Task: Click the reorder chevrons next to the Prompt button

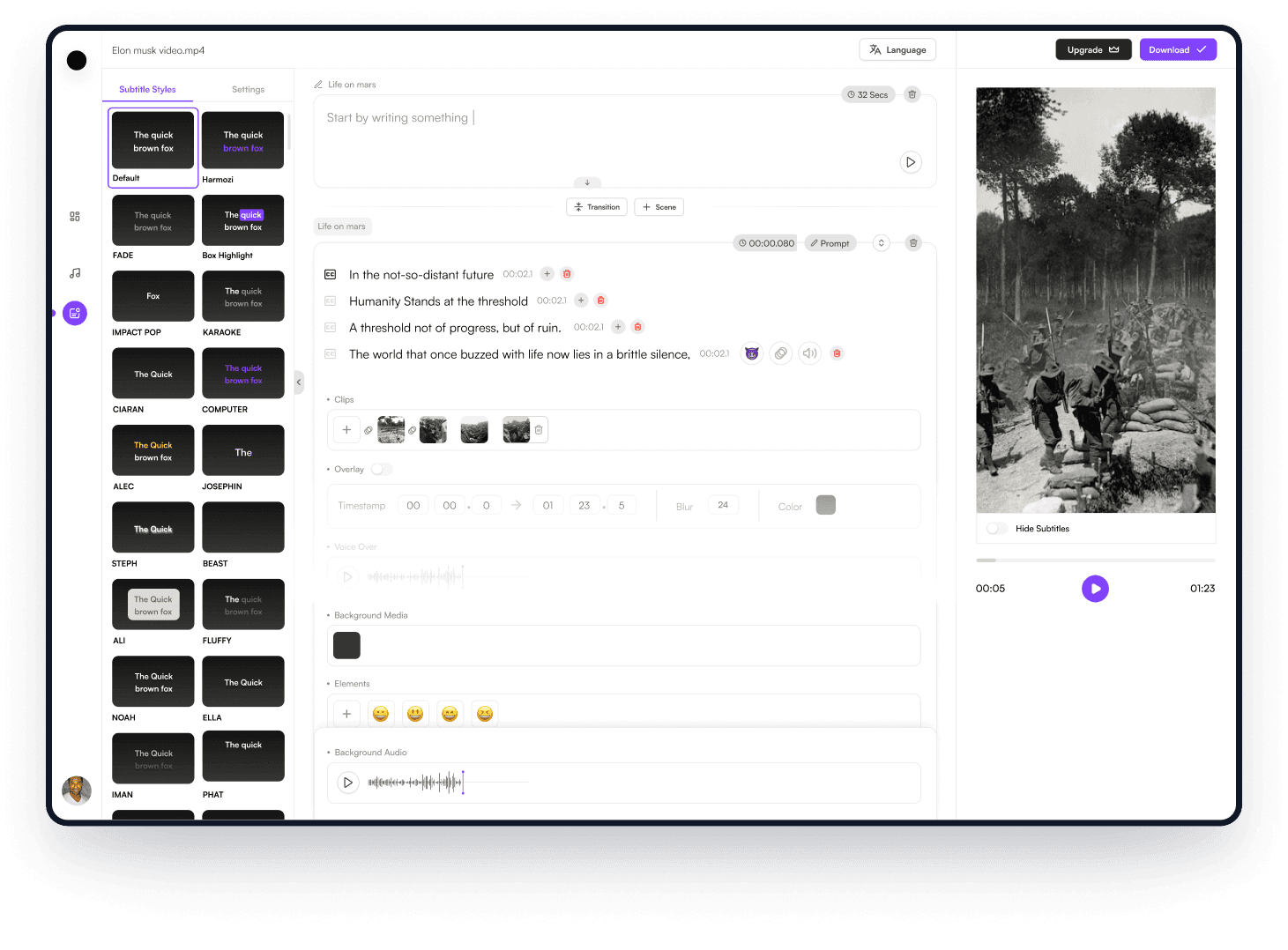Action: pos(880,242)
